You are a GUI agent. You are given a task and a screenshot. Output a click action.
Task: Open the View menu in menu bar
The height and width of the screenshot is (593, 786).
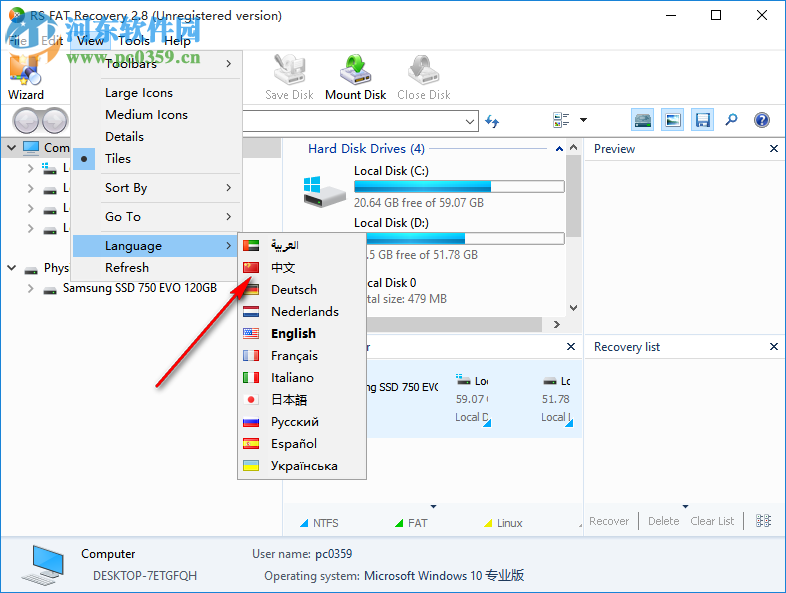[90, 41]
